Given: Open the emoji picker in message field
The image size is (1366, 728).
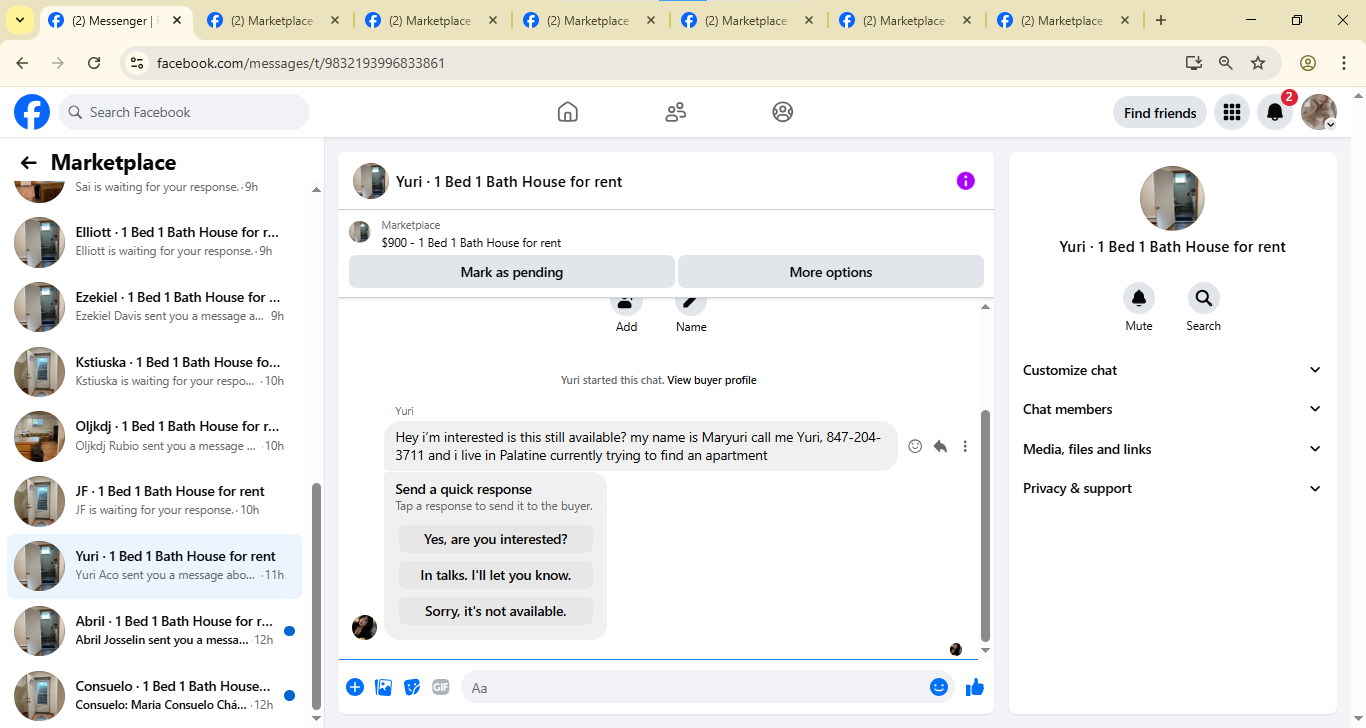Looking at the screenshot, I should point(939,687).
